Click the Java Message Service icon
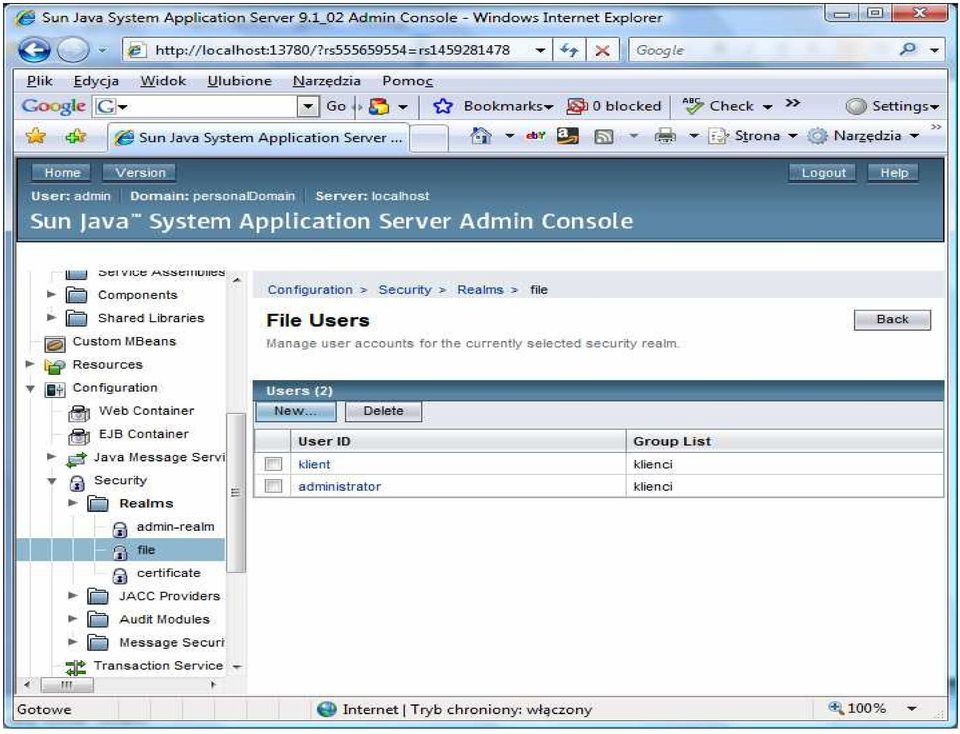Screen dimensions: 960x734 pyautogui.click(x=77, y=459)
